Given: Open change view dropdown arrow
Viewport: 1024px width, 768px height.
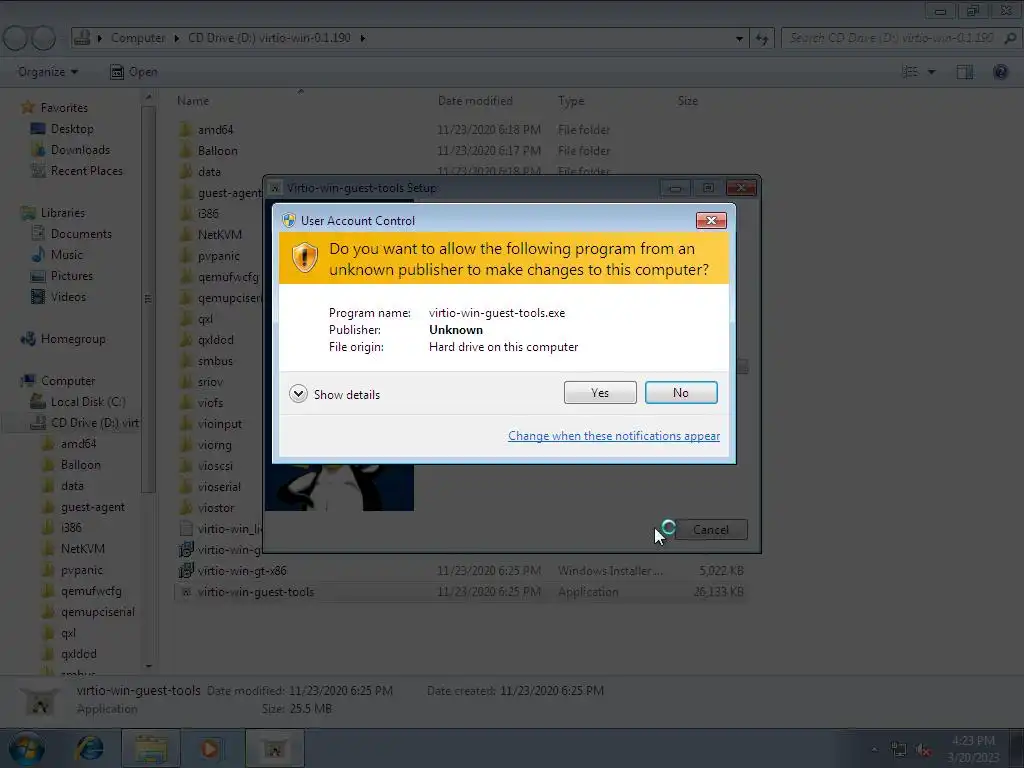Looking at the screenshot, I should (932, 72).
